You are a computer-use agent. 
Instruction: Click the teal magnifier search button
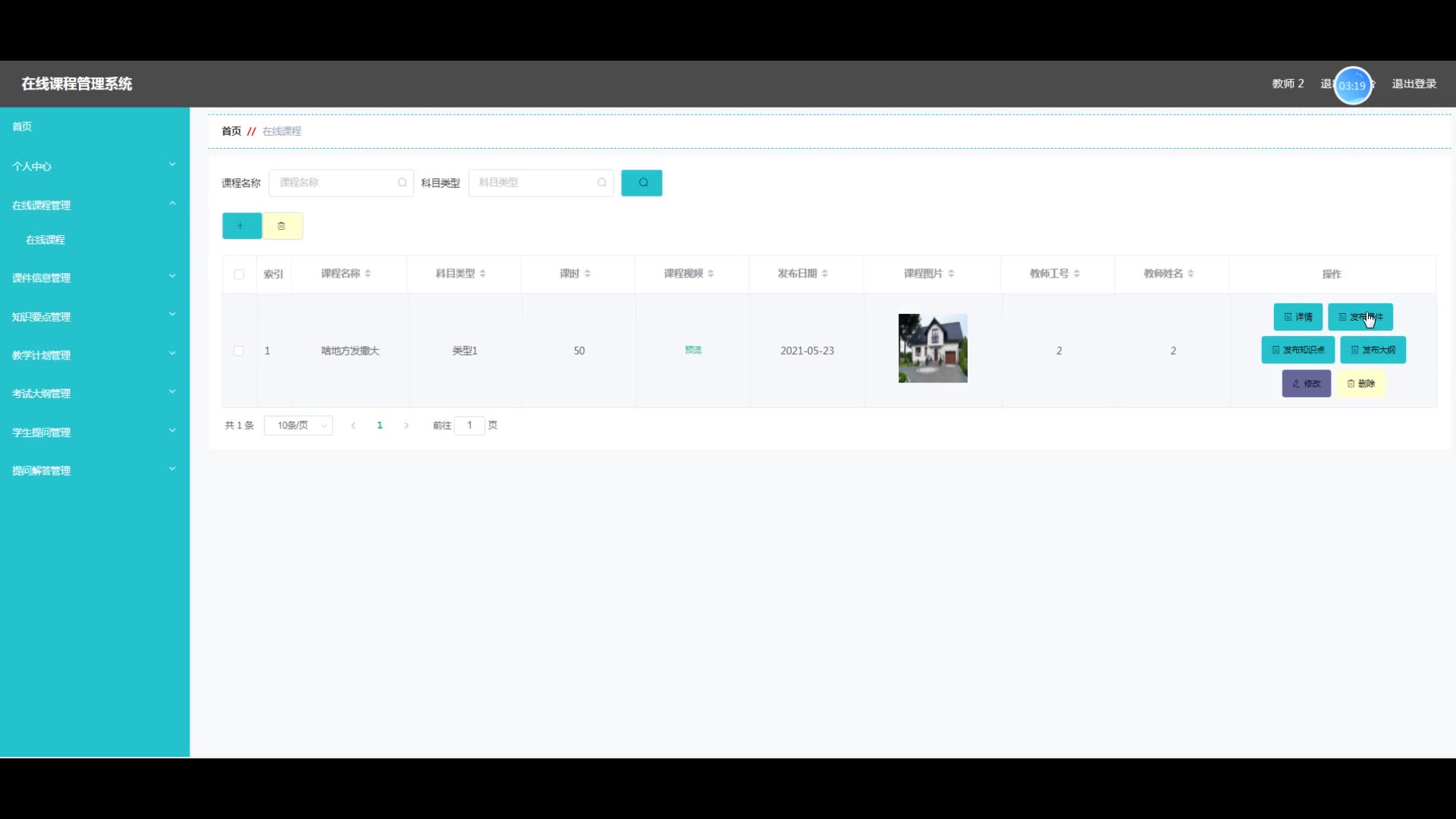click(642, 183)
